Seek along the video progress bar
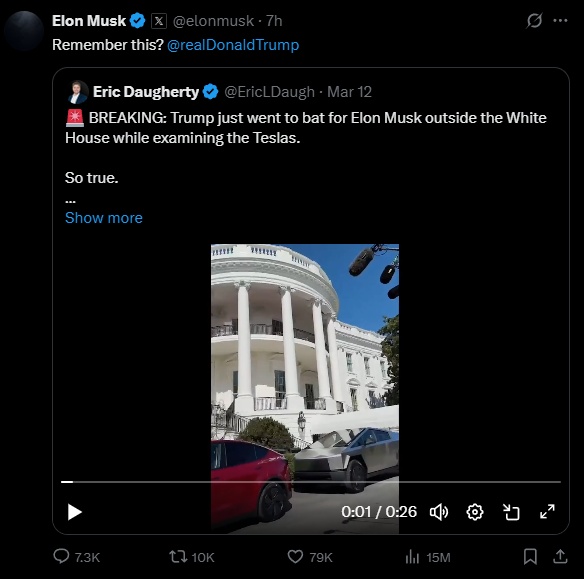The image size is (584, 579). pos(311,482)
